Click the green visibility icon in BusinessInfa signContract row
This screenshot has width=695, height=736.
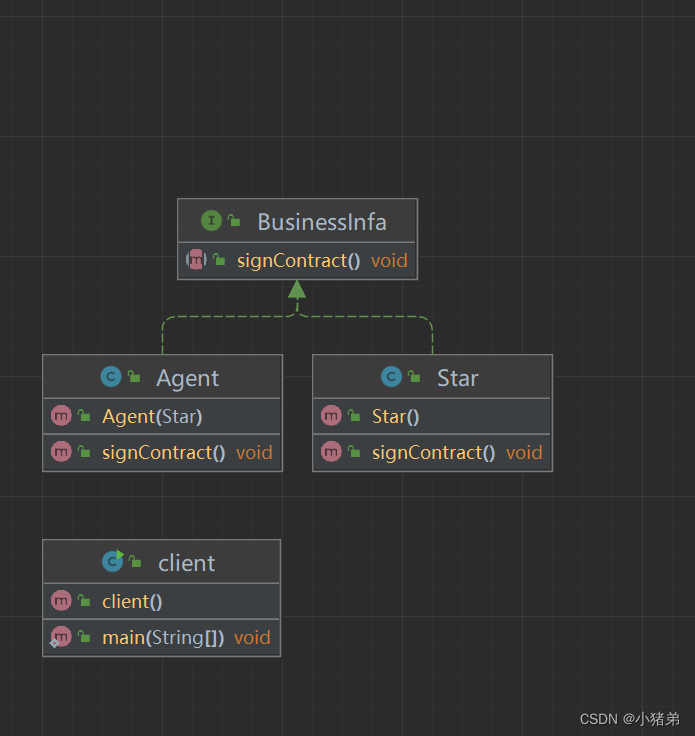pos(219,259)
